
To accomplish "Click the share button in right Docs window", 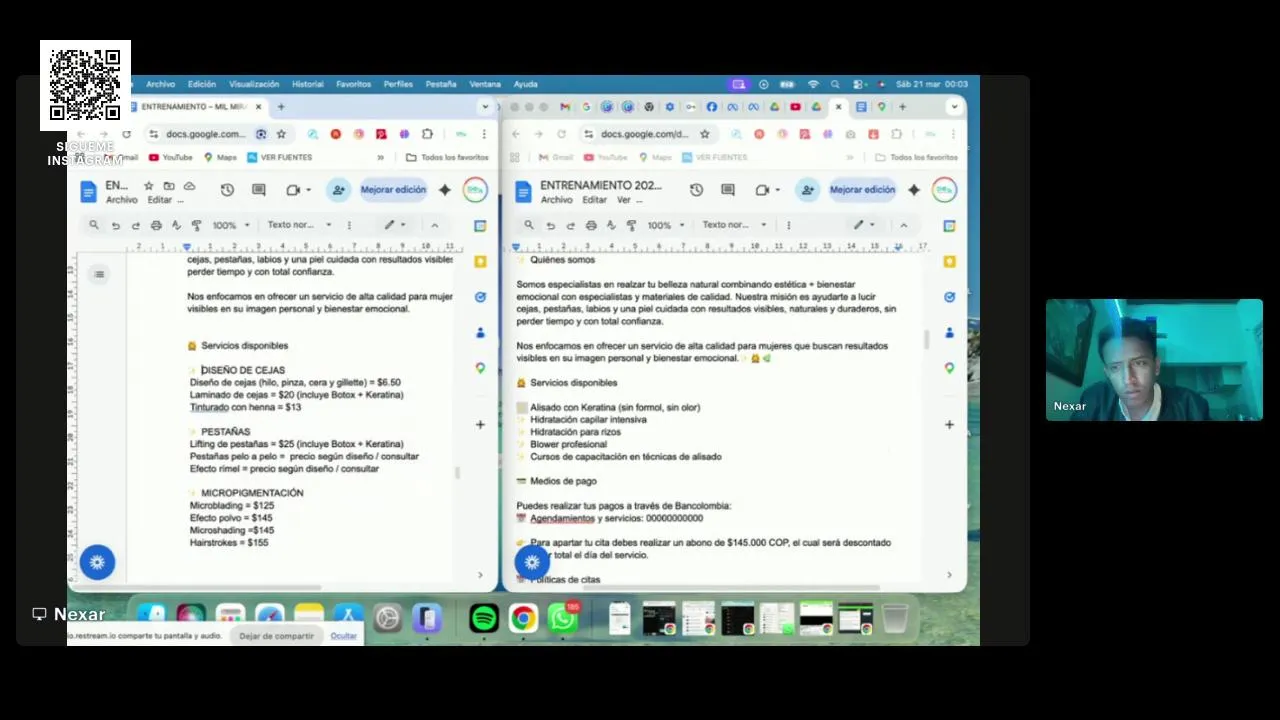I will [x=807, y=190].
